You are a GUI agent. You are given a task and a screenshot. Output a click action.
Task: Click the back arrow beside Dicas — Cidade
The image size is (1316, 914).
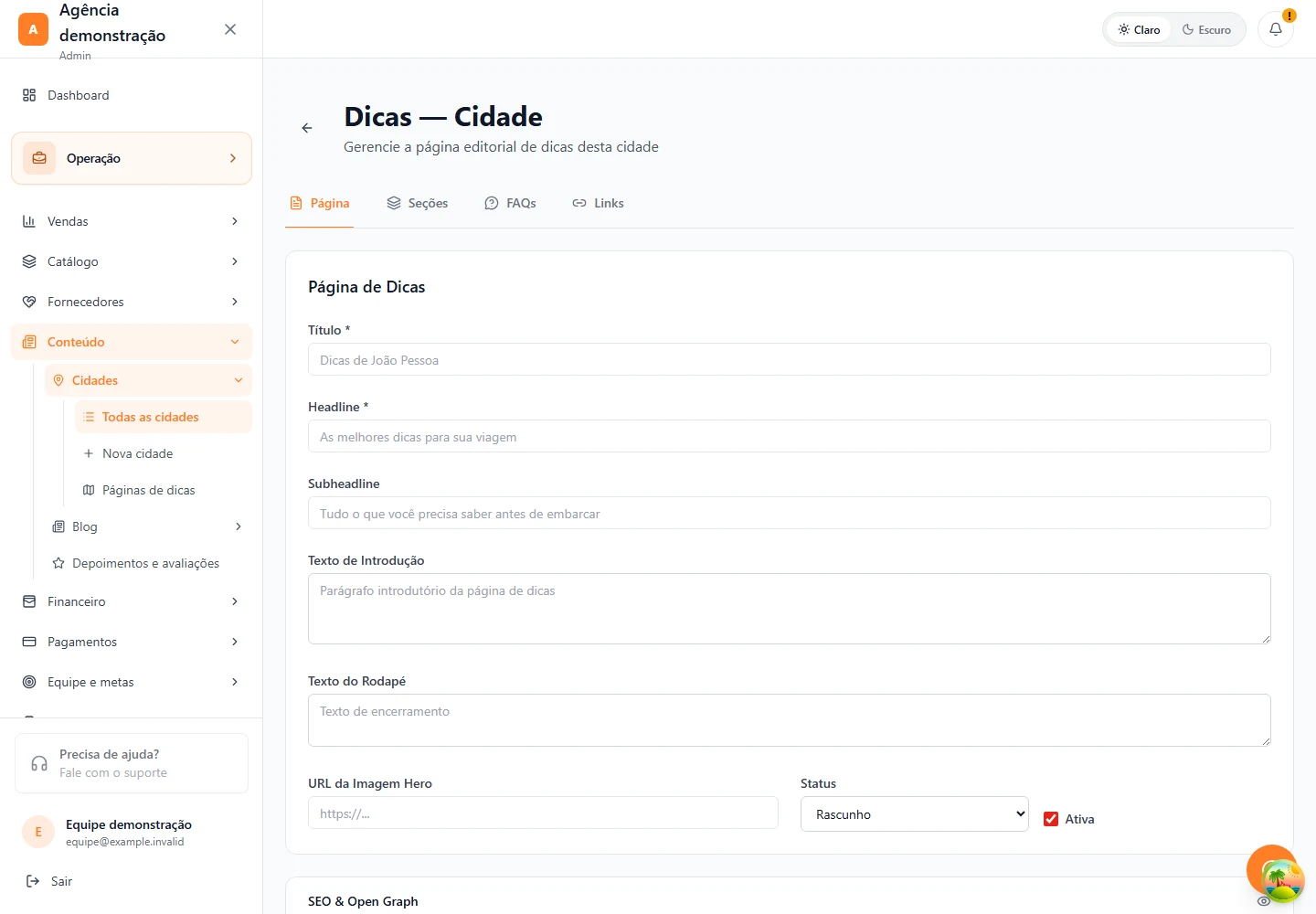coord(307,128)
